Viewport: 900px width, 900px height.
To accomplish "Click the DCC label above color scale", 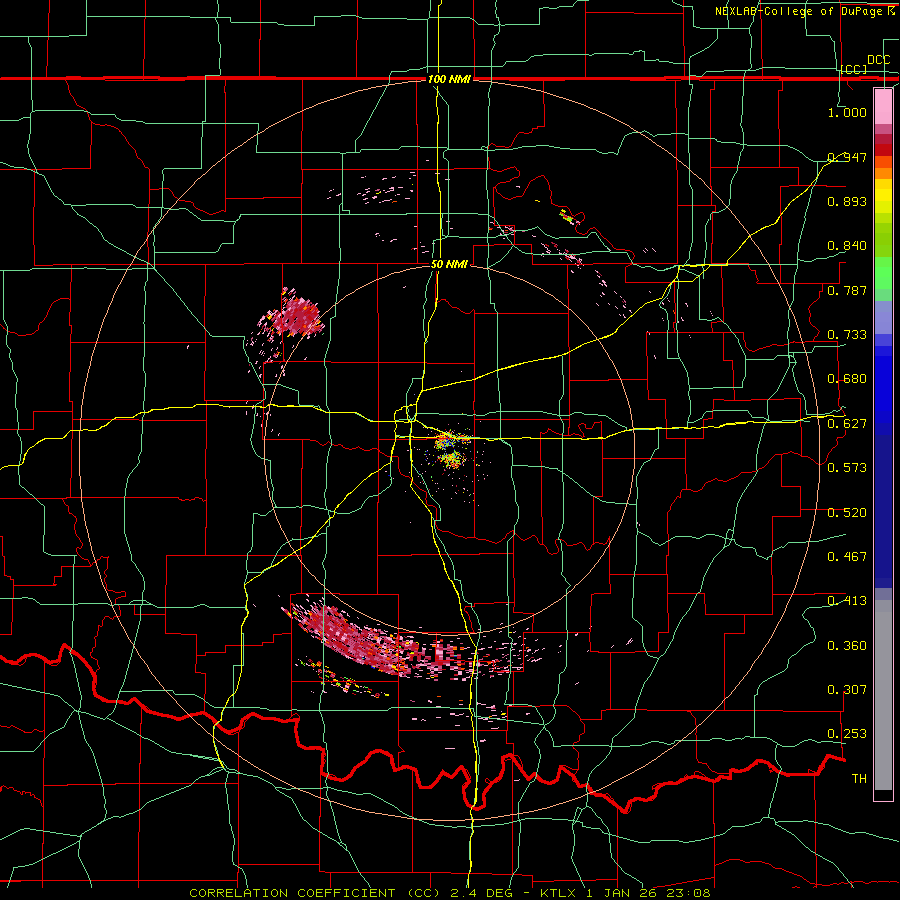I will 878,60.
